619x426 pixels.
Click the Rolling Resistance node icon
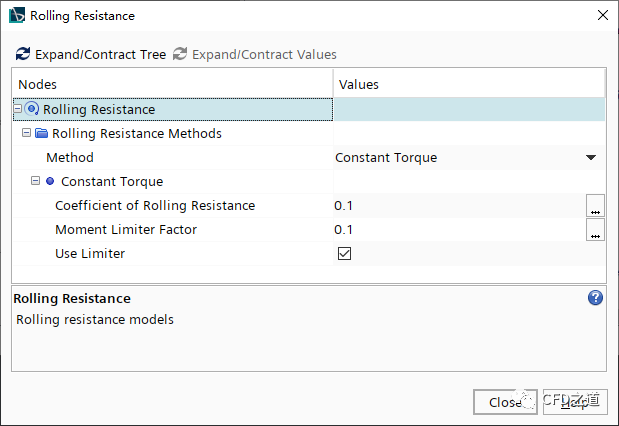tap(32, 109)
